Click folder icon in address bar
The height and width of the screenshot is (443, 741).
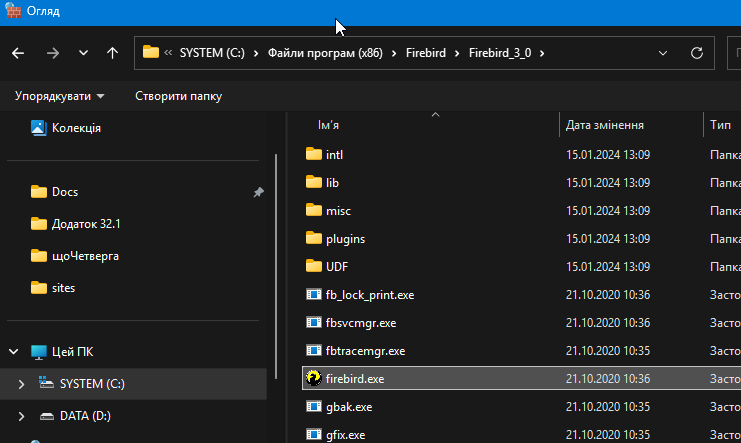(x=151, y=52)
